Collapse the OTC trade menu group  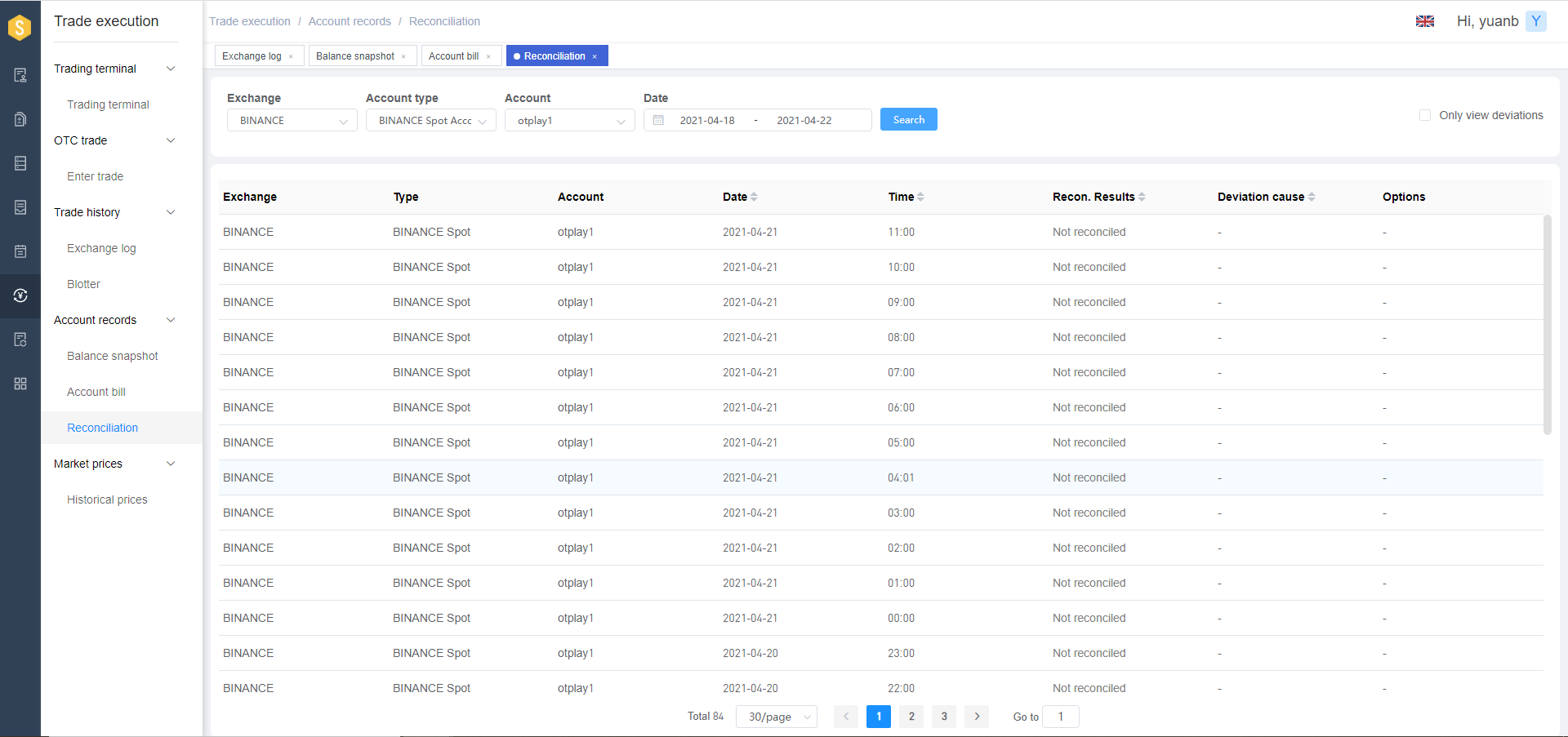click(x=171, y=140)
